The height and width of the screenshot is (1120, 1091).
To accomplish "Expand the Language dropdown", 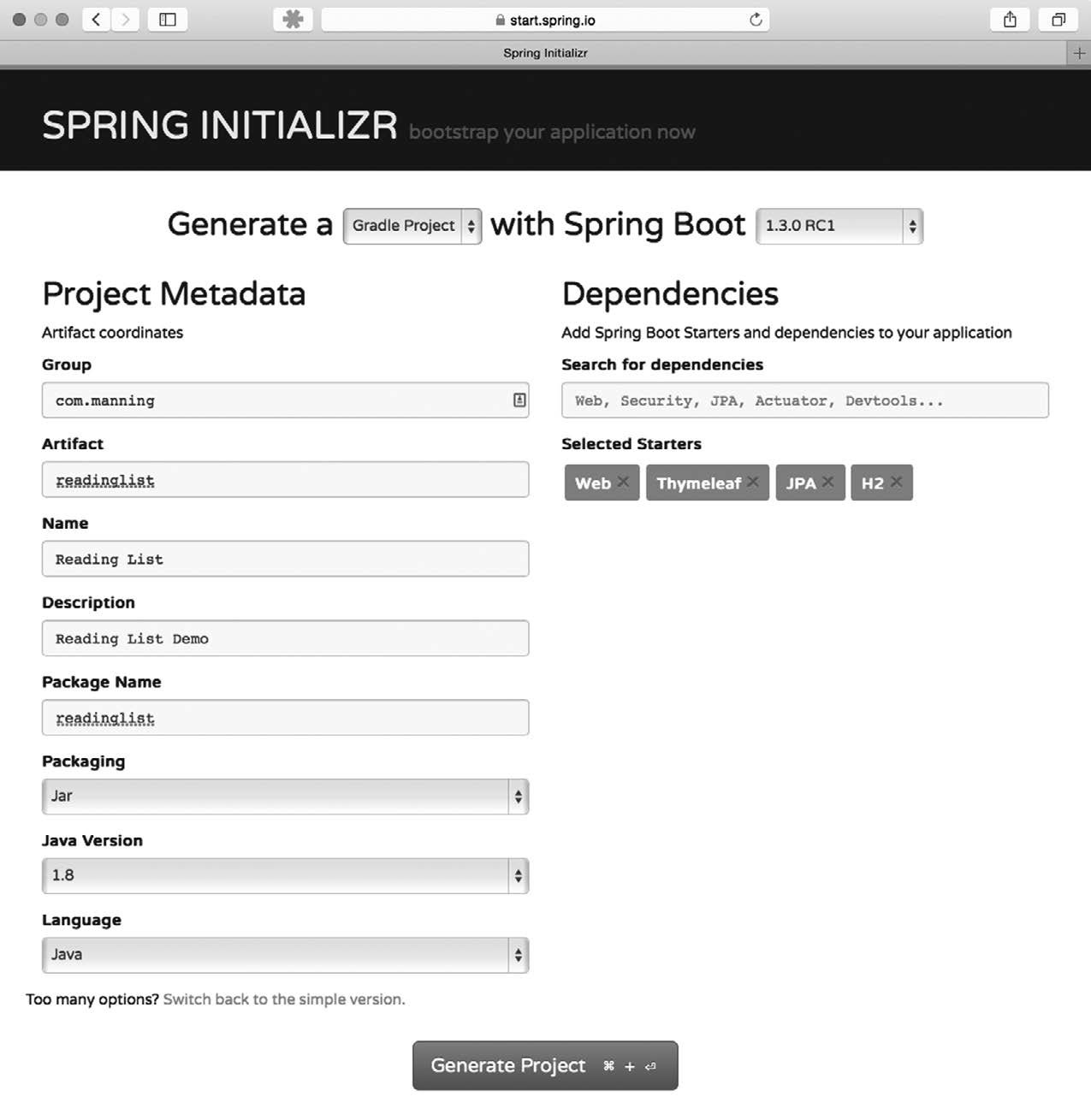I will [285, 955].
